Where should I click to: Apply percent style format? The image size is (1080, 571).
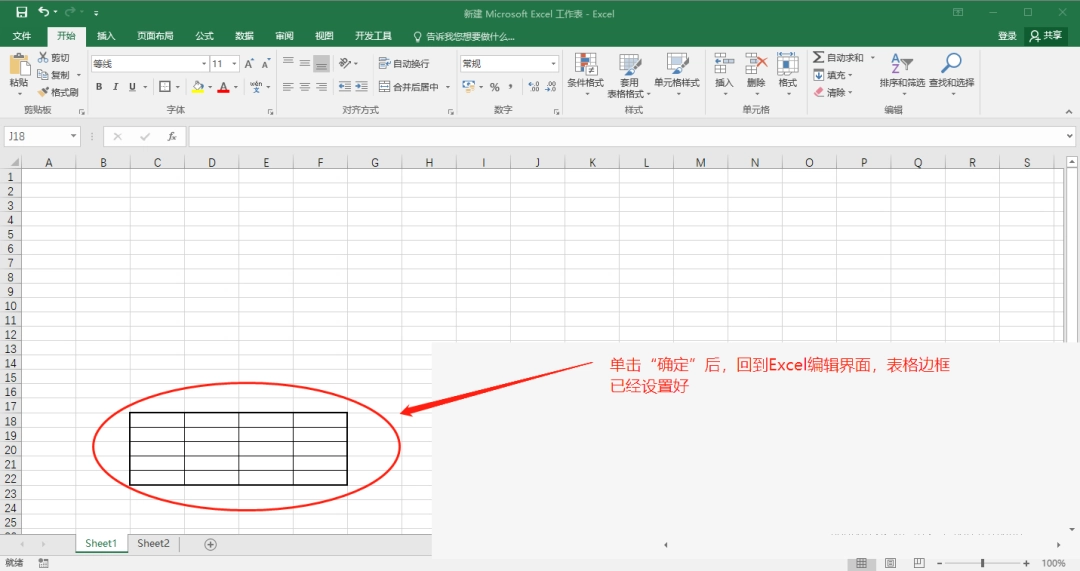495,87
